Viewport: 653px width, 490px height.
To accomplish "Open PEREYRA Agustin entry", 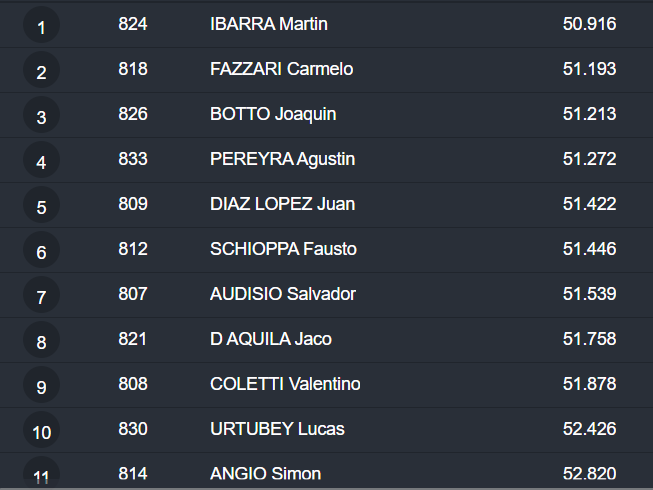I will [282, 159].
